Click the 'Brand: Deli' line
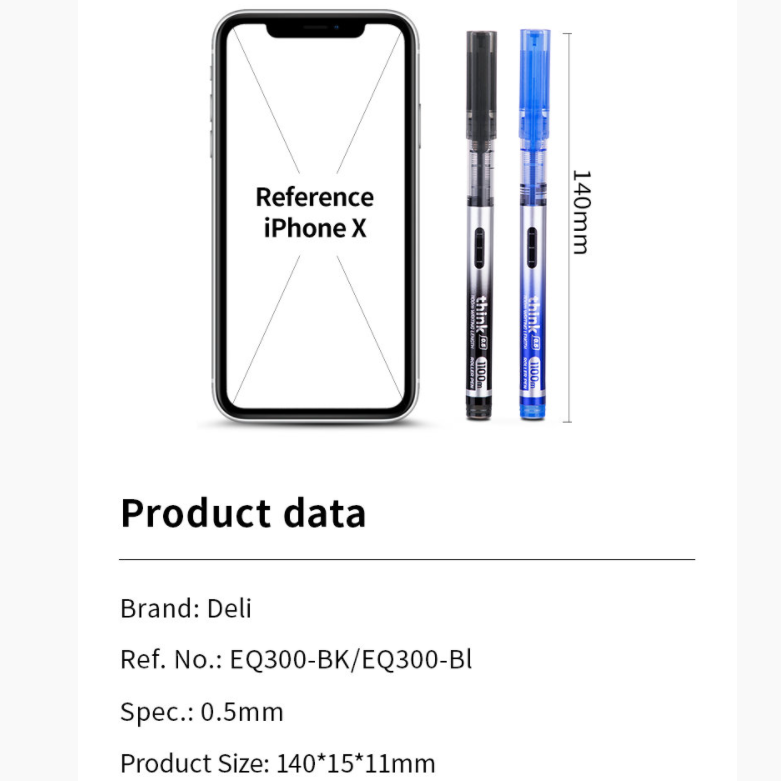 pyautogui.click(x=186, y=608)
